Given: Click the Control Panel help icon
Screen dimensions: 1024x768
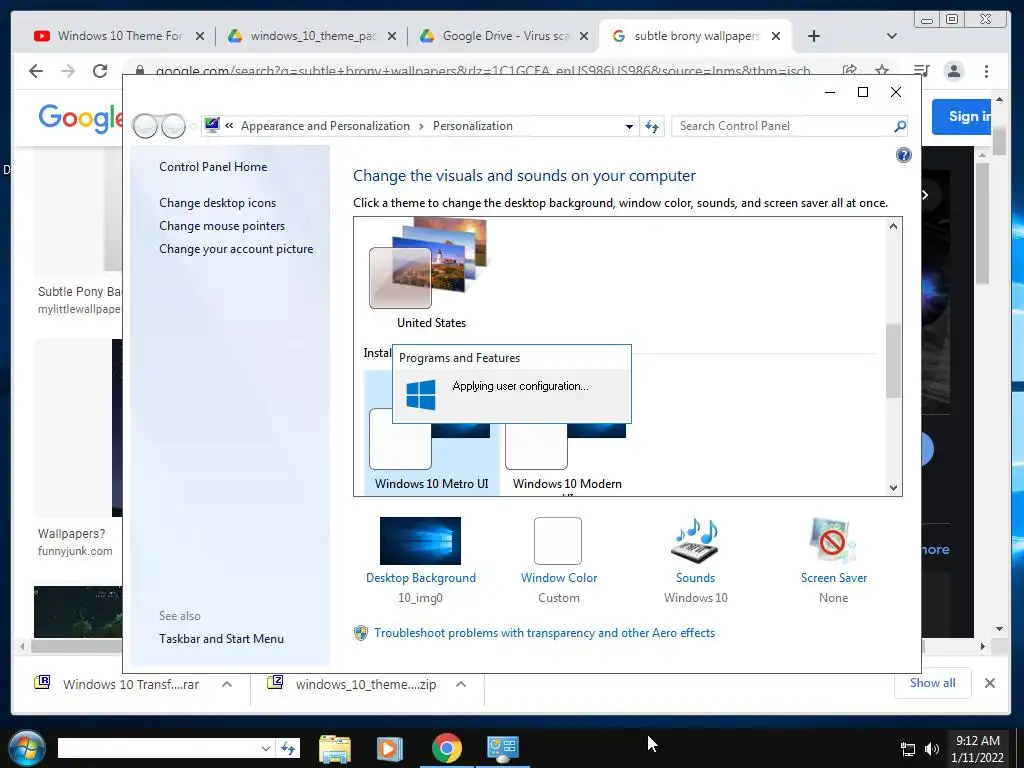Looking at the screenshot, I should pos(903,155).
